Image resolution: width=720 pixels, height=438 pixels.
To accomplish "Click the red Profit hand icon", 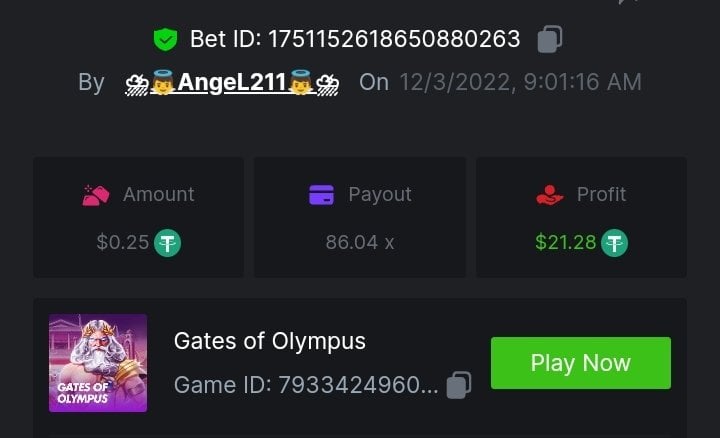I will (x=550, y=195).
